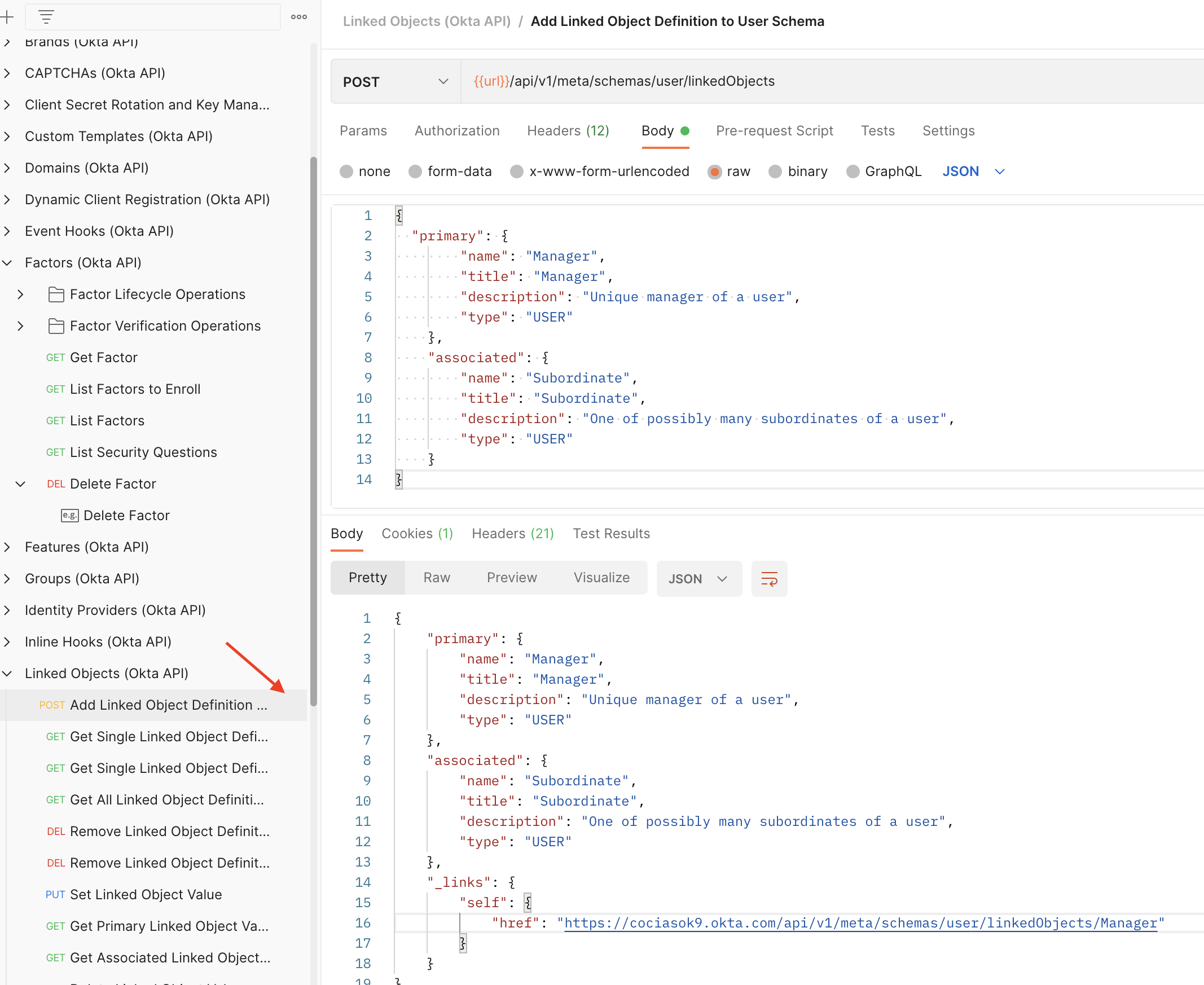Click the Raw response view button
The image size is (1204, 985).
point(436,578)
